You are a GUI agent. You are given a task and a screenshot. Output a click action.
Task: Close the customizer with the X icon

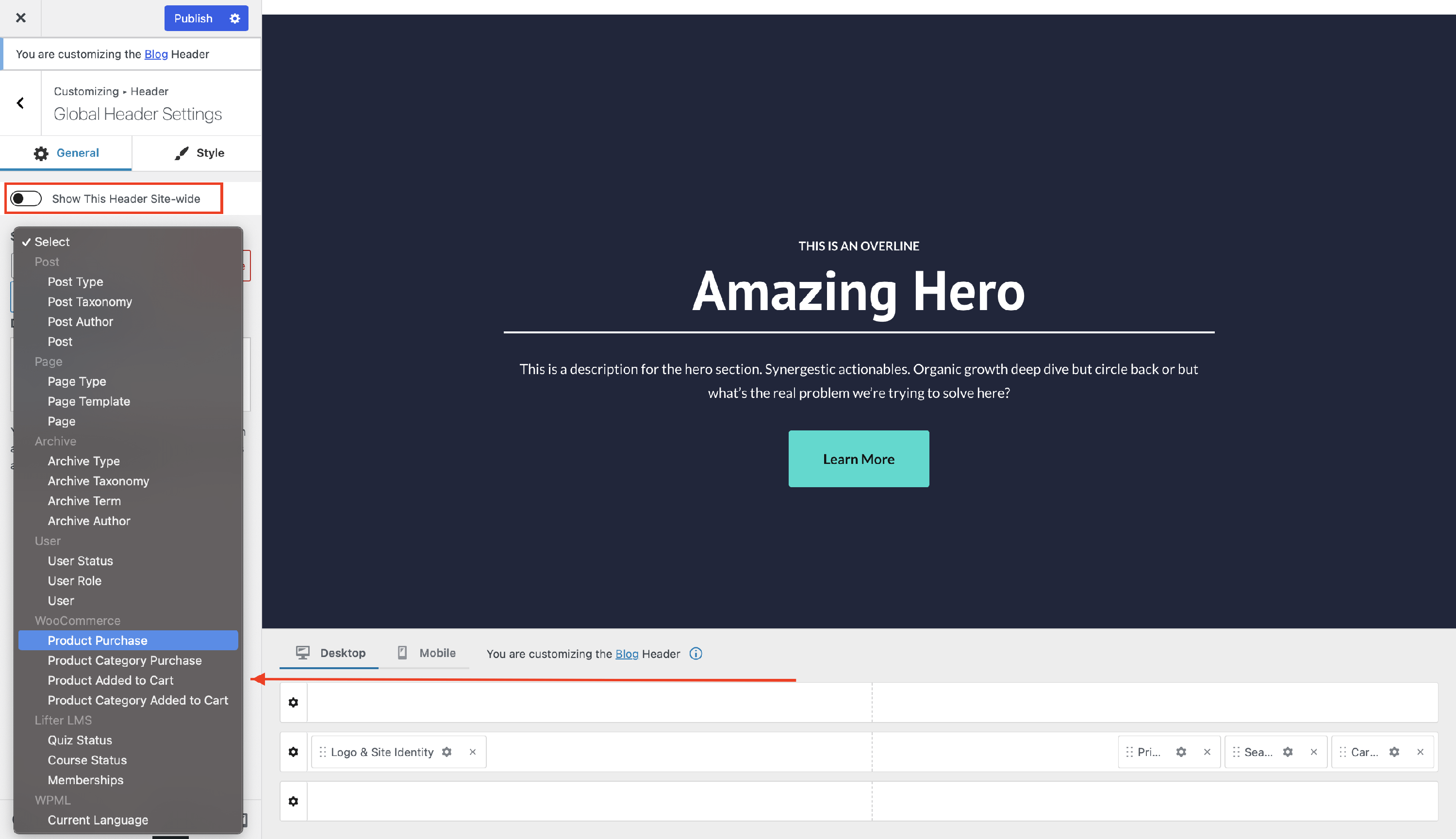coord(21,18)
